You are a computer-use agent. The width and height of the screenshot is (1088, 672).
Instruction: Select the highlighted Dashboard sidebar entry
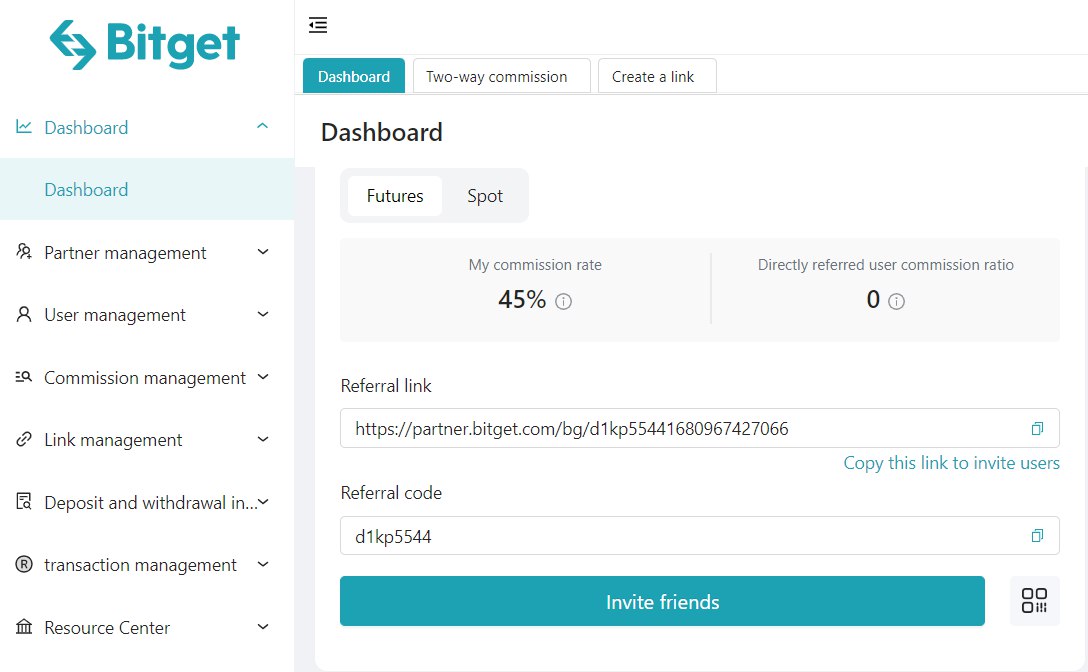coord(85,189)
